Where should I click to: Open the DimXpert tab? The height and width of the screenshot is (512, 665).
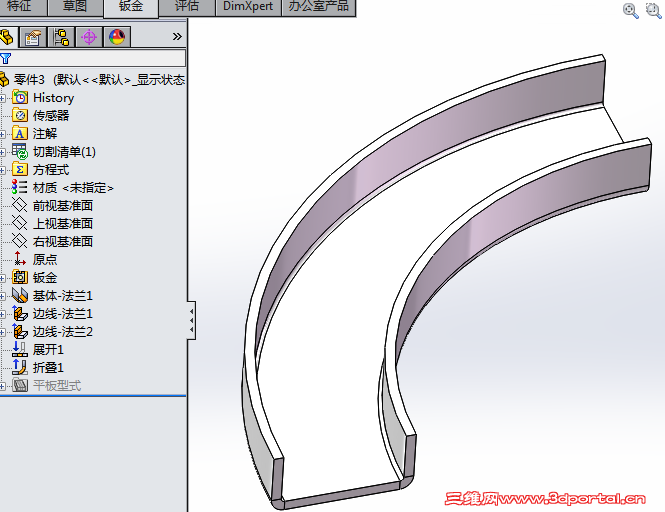pyautogui.click(x=248, y=7)
